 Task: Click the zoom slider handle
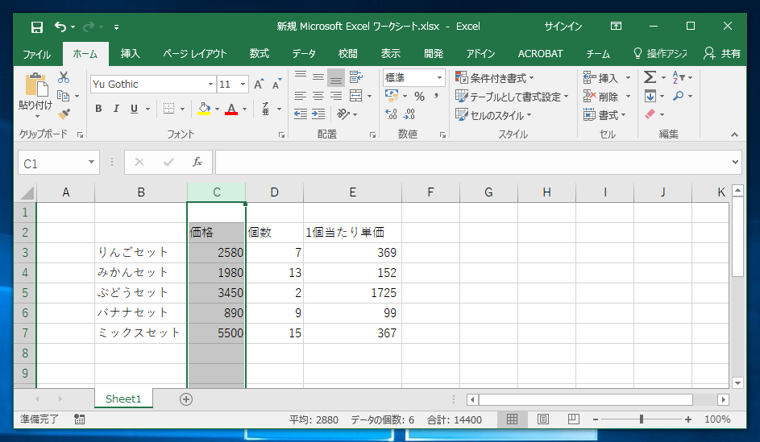click(x=641, y=419)
